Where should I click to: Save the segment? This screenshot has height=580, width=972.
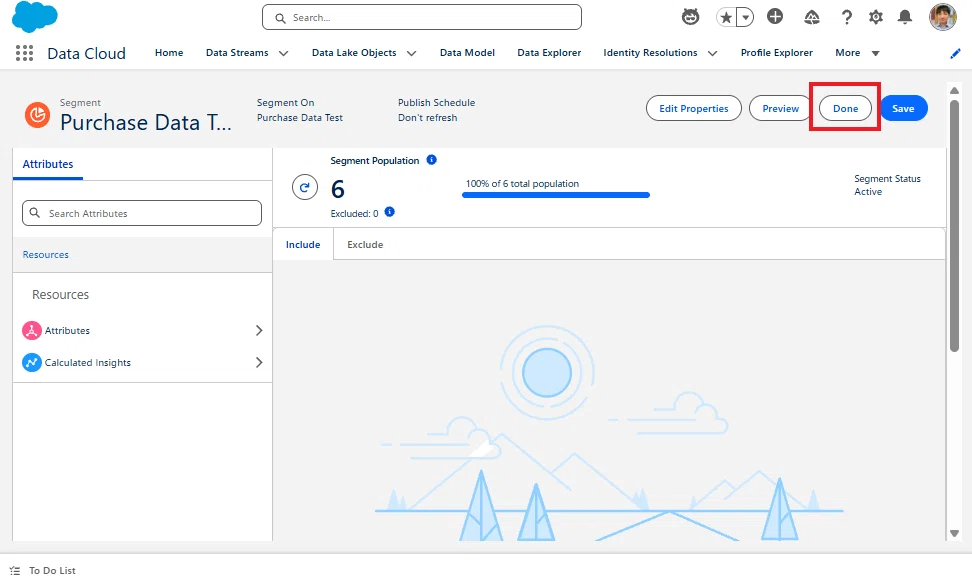(903, 108)
